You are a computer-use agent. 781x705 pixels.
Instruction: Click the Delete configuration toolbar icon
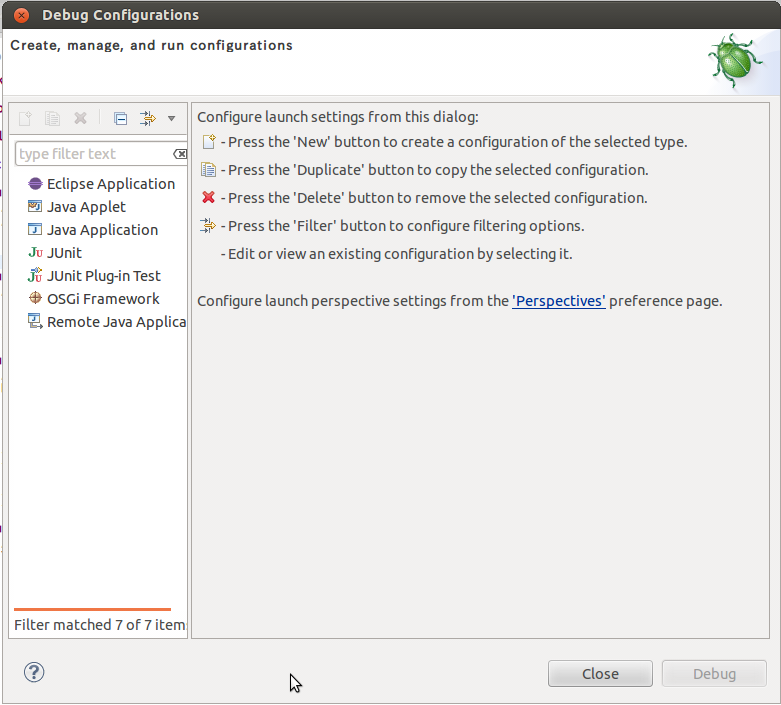[80, 119]
